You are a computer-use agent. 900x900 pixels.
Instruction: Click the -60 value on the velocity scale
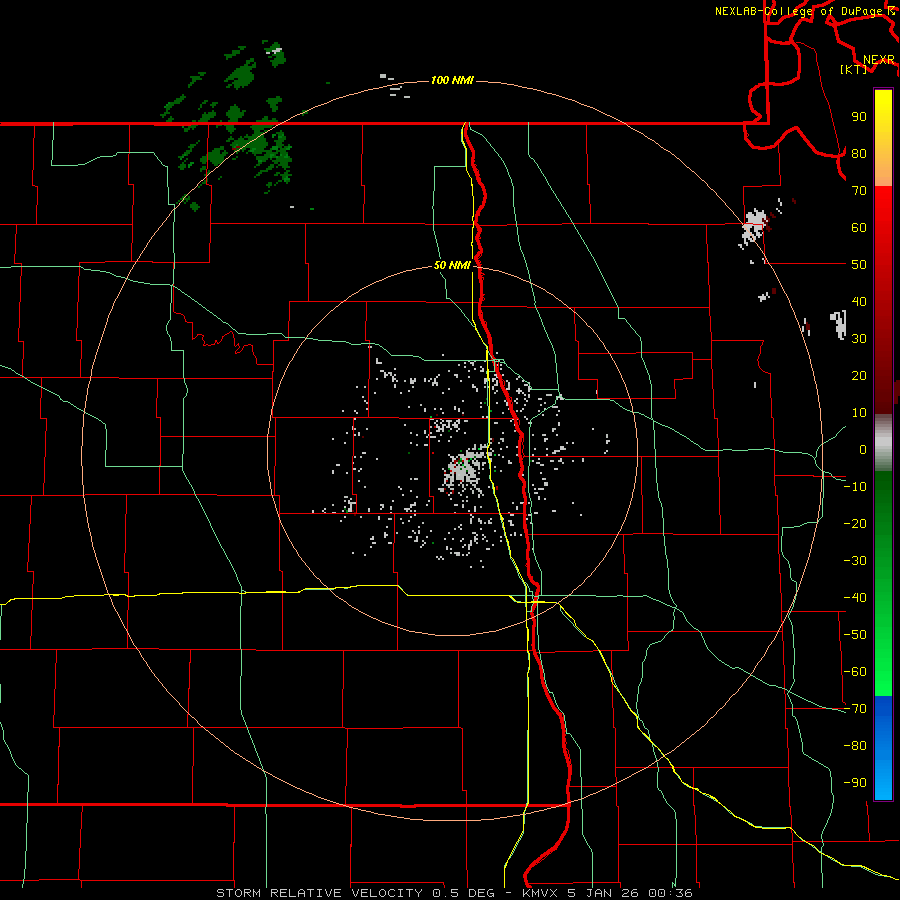click(x=855, y=672)
